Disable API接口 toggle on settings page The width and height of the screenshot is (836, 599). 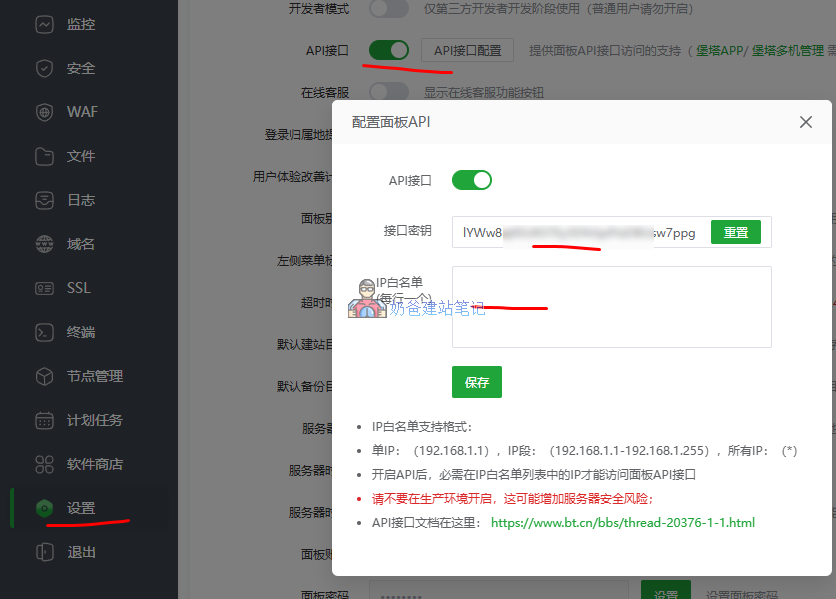(x=389, y=50)
